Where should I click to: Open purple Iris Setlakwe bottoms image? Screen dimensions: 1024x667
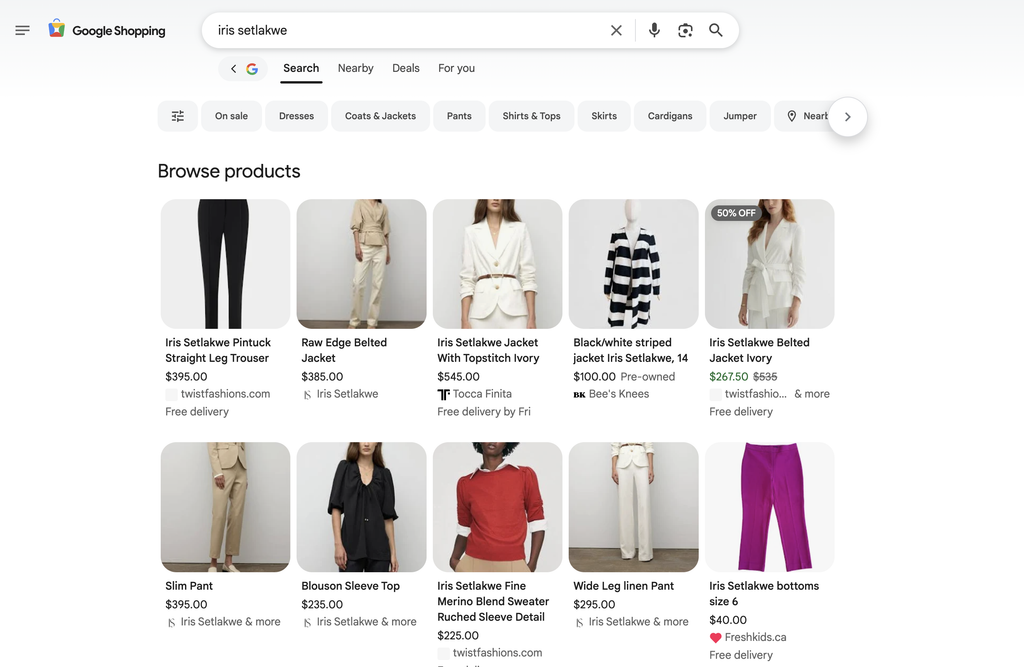point(769,507)
